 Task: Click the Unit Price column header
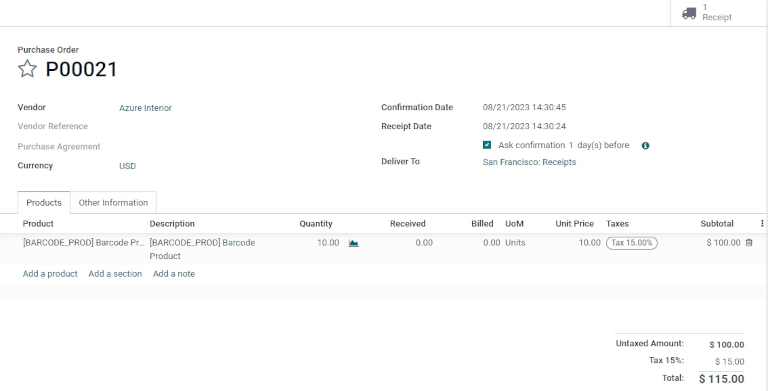pos(575,224)
